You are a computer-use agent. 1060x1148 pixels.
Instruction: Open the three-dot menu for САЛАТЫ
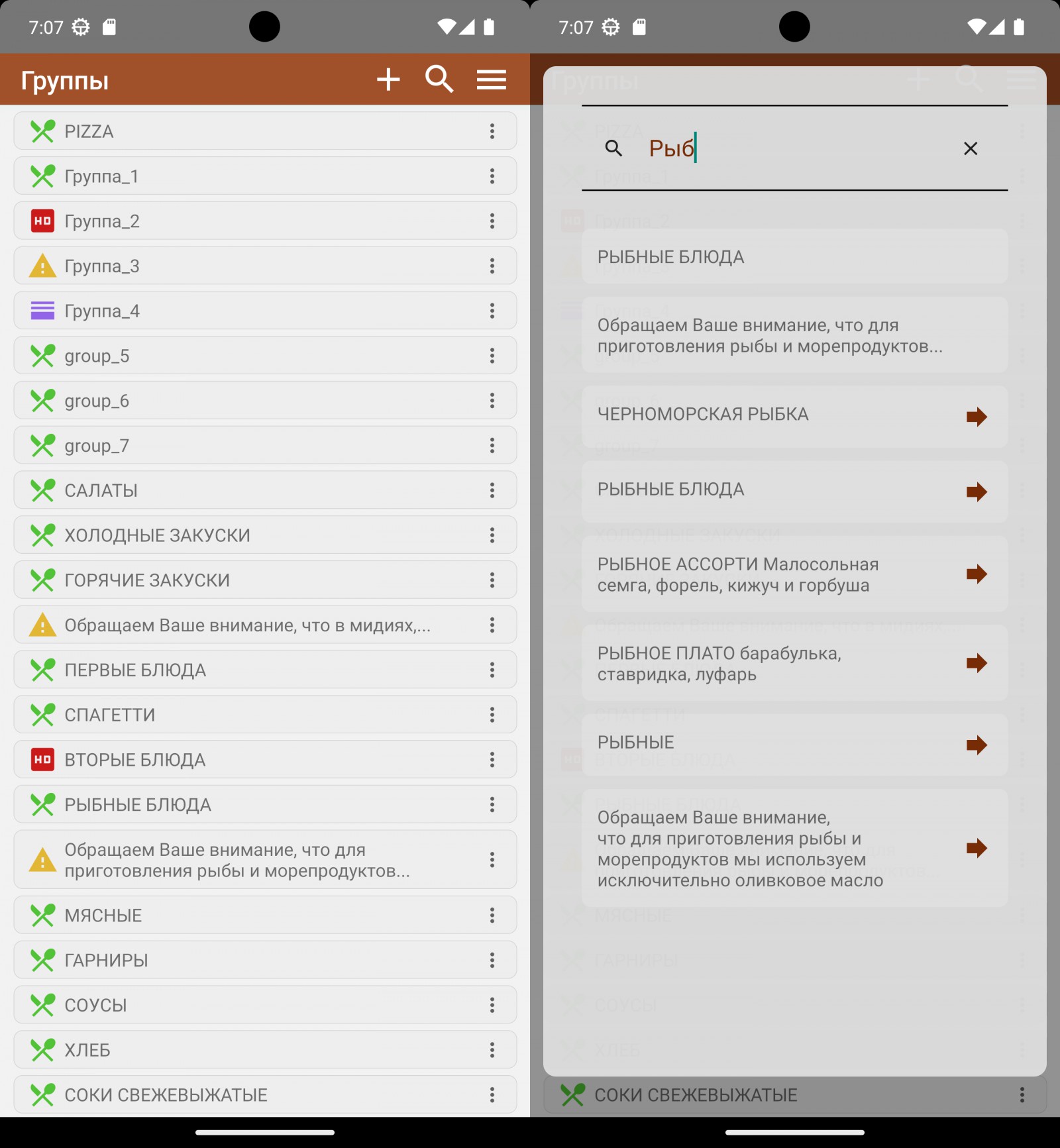[x=492, y=490]
